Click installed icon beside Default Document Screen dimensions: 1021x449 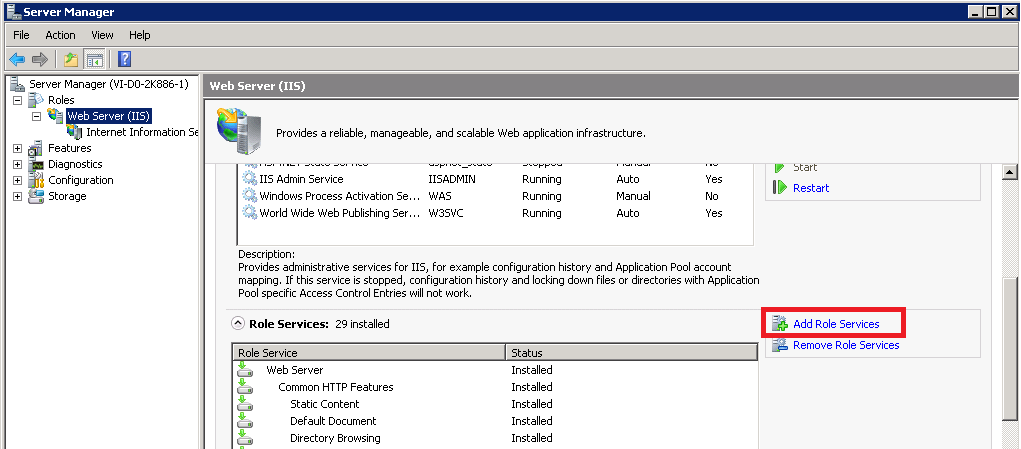(245, 420)
